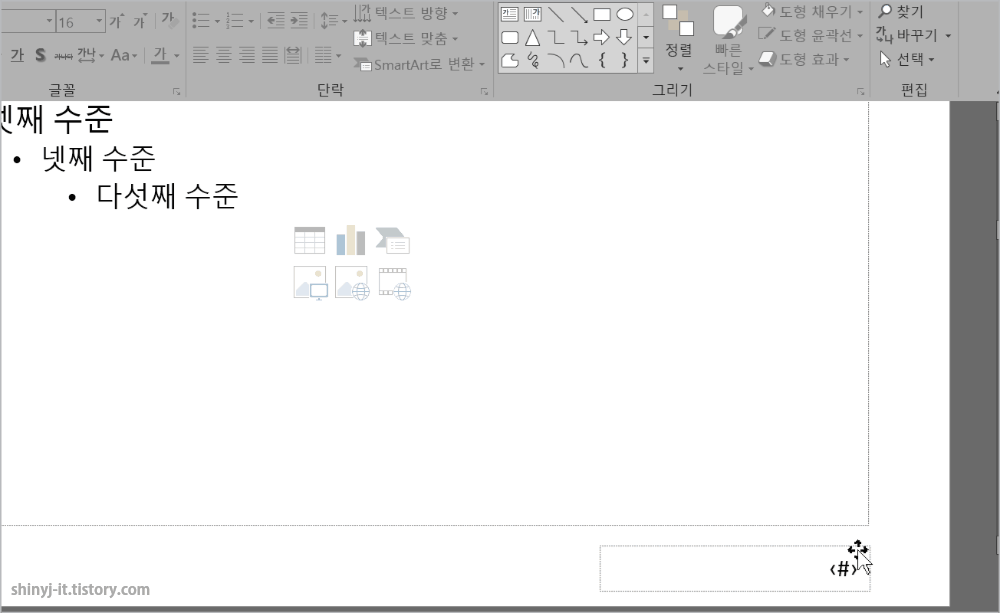Open the columns options dropdown
The height and width of the screenshot is (613, 1000).
pos(328,56)
